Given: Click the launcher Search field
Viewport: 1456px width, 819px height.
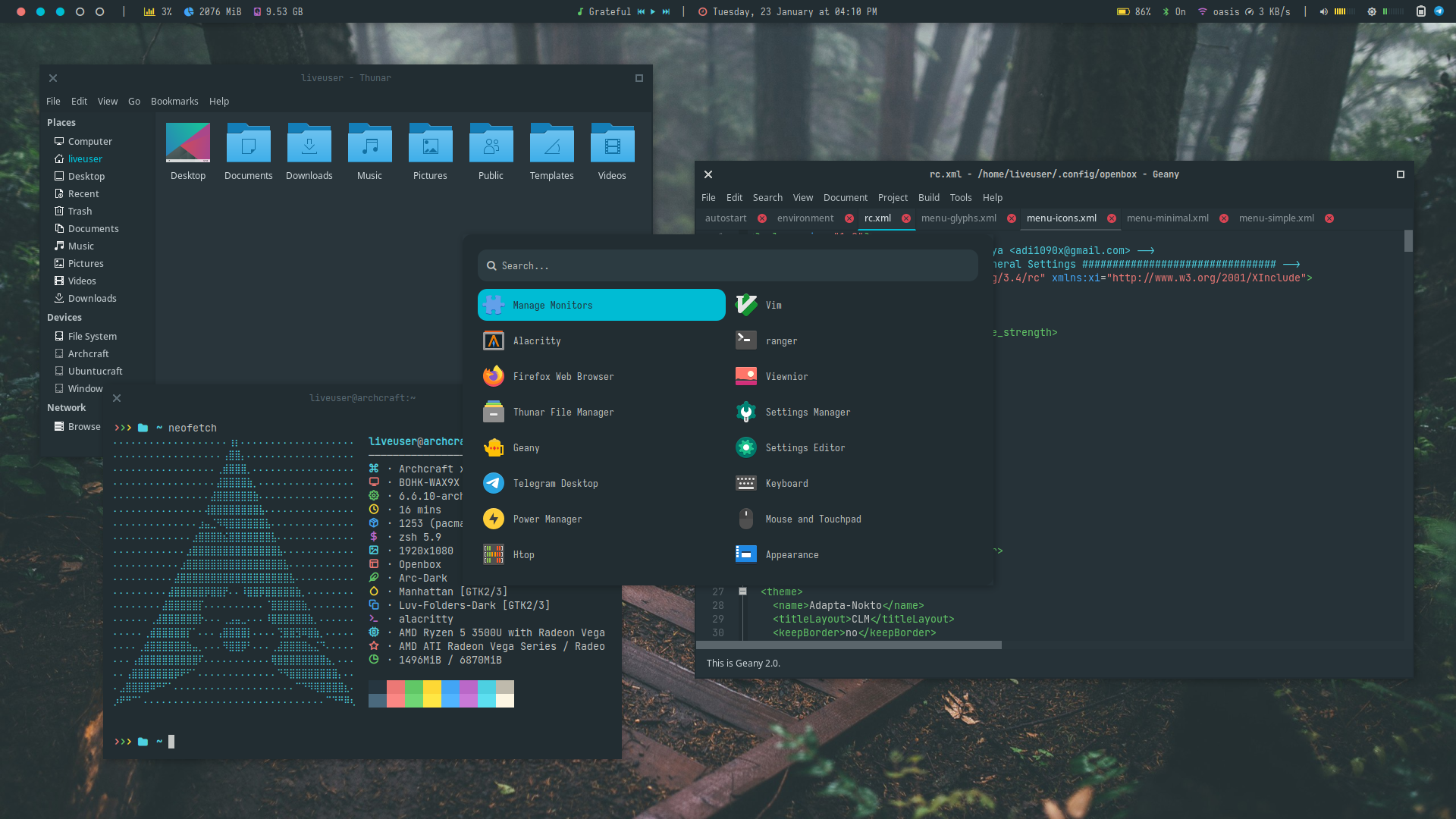Looking at the screenshot, I should (x=728, y=265).
